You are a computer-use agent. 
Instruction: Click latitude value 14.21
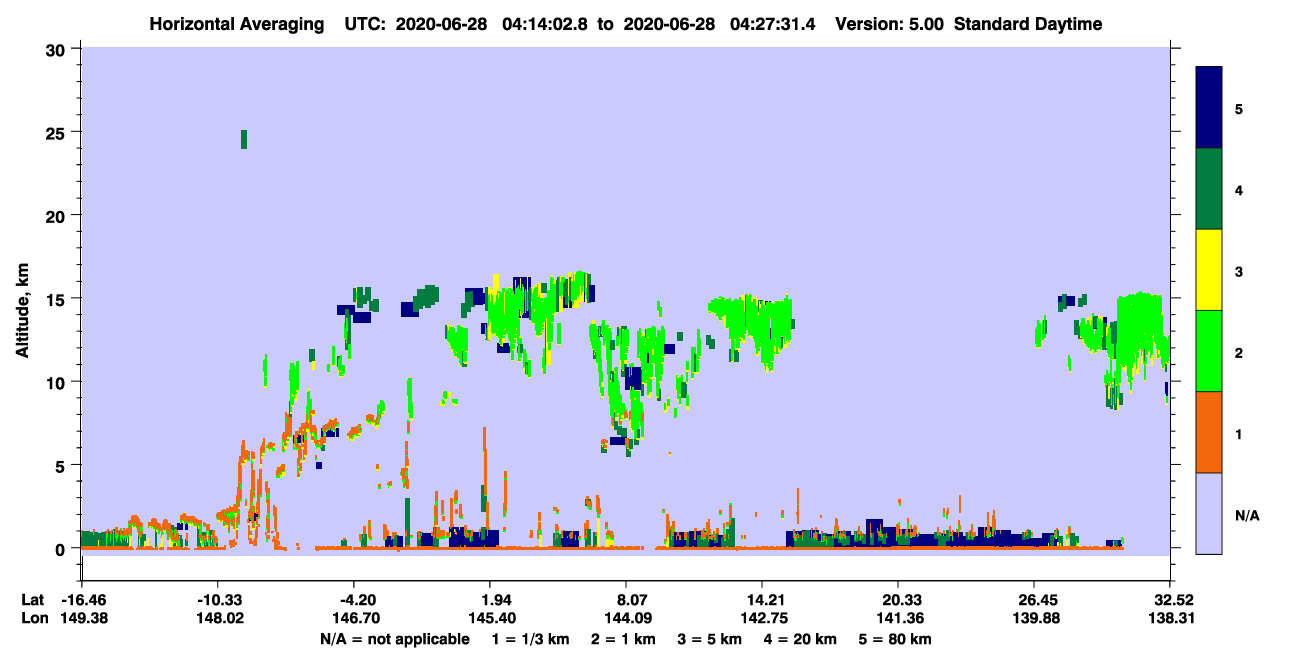[762, 600]
